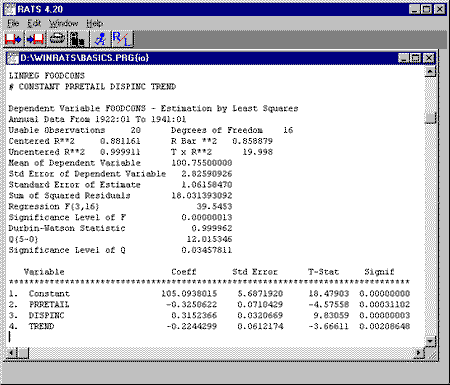Click the BASICS.PRG document window icon
The height and width of the screenshot is (385, 450).
tap(13, 58)
